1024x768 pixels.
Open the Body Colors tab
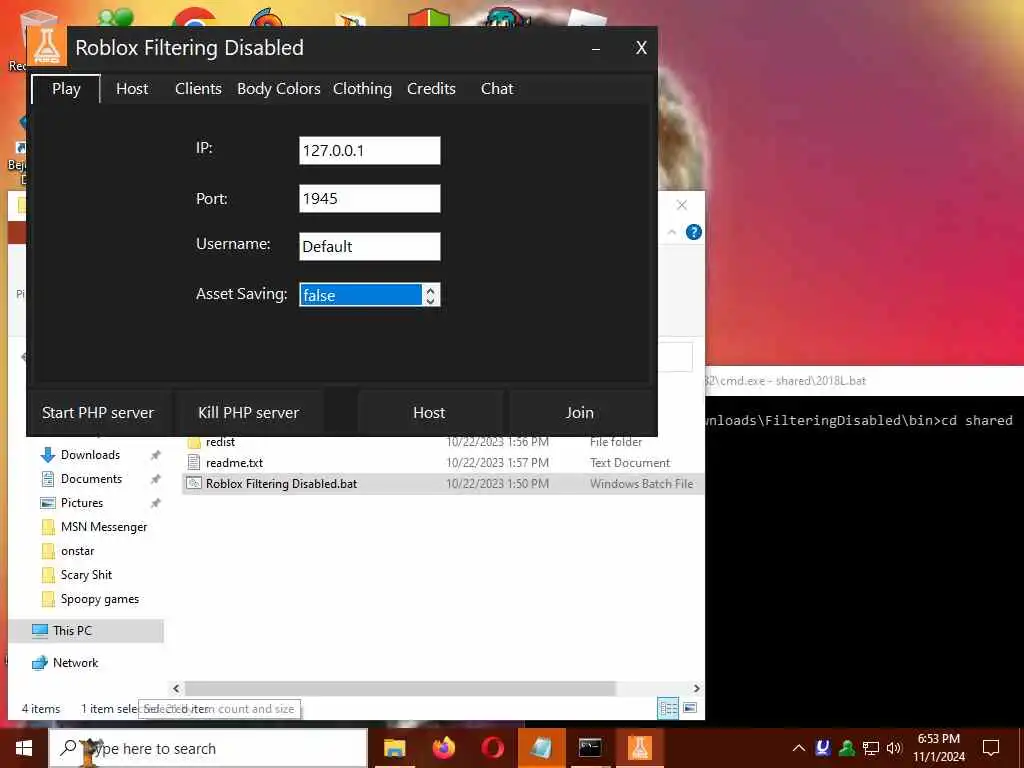point(279,89)
